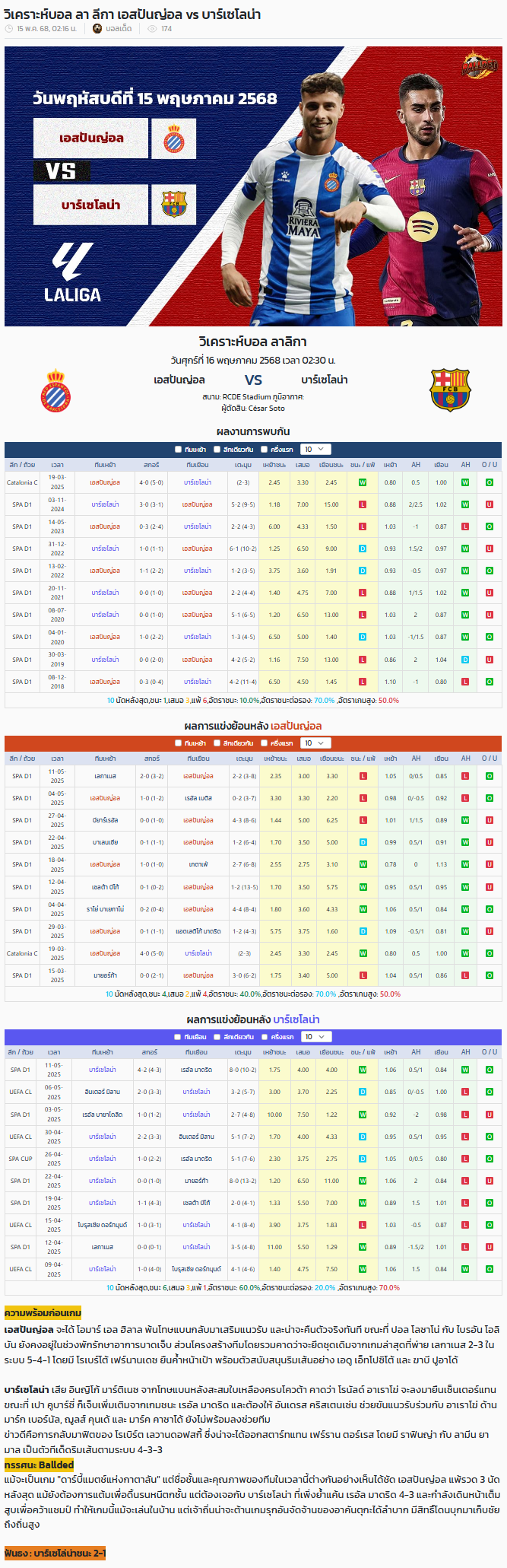This screenshot has height=1568, width=507.
Task: Click เวลา column header in Barcelona results table
Action: [x=54, y=1052]
